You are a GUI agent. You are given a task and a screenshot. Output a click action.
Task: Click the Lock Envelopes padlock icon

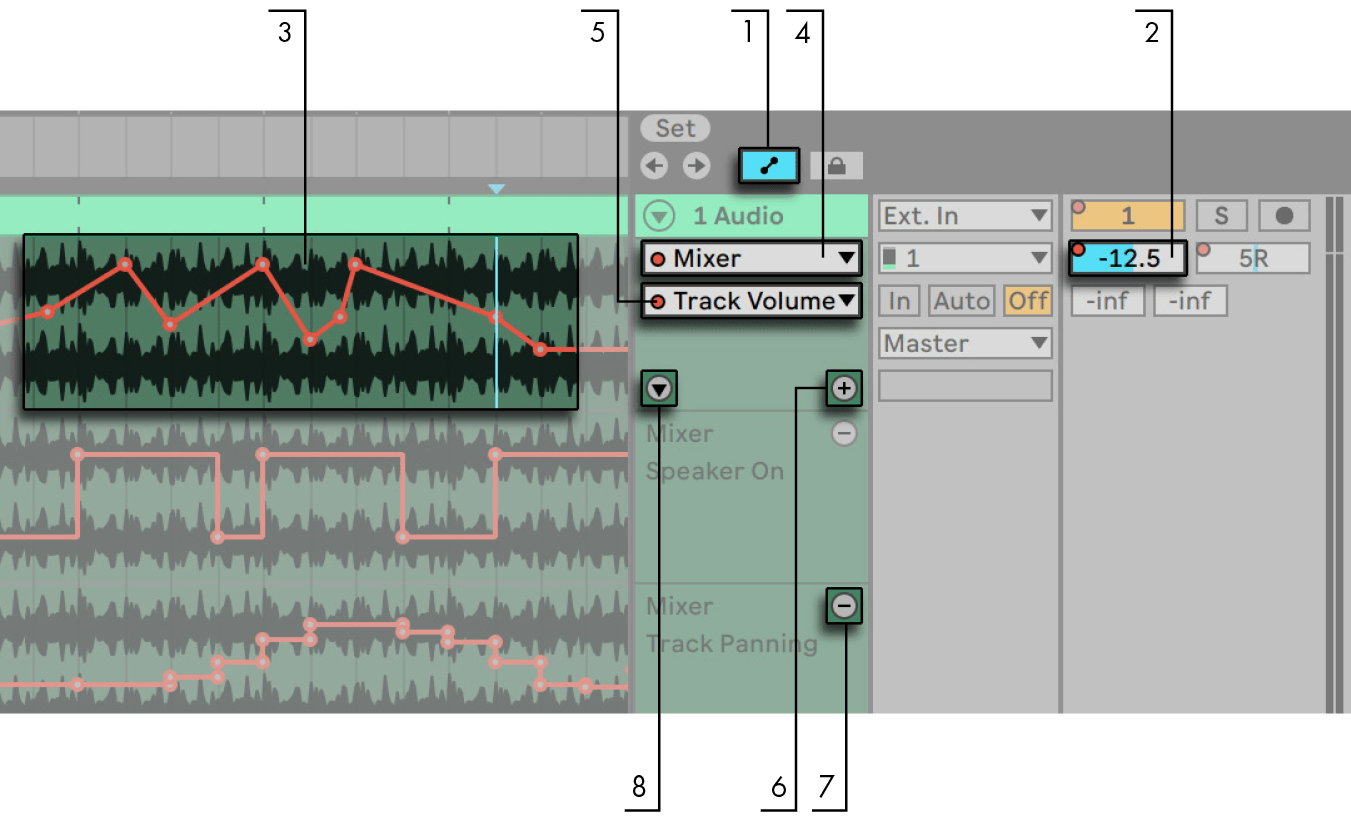838,166
